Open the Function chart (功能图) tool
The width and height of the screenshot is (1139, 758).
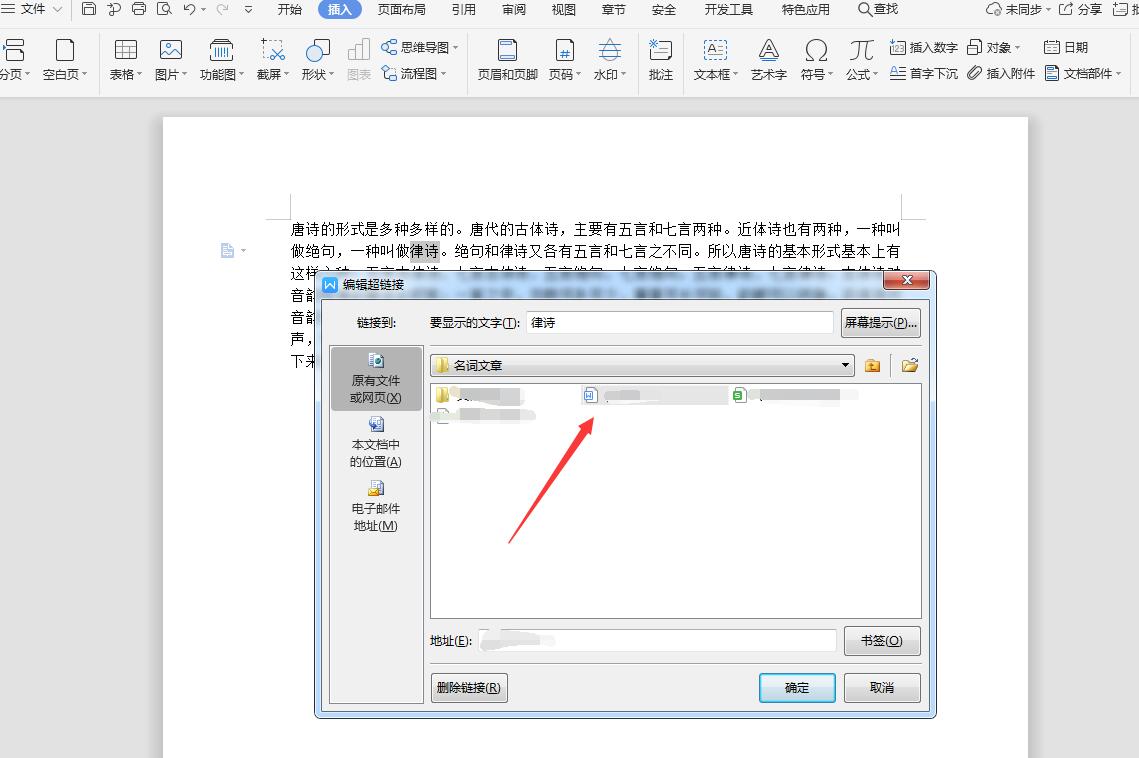[x=222, y=60]
